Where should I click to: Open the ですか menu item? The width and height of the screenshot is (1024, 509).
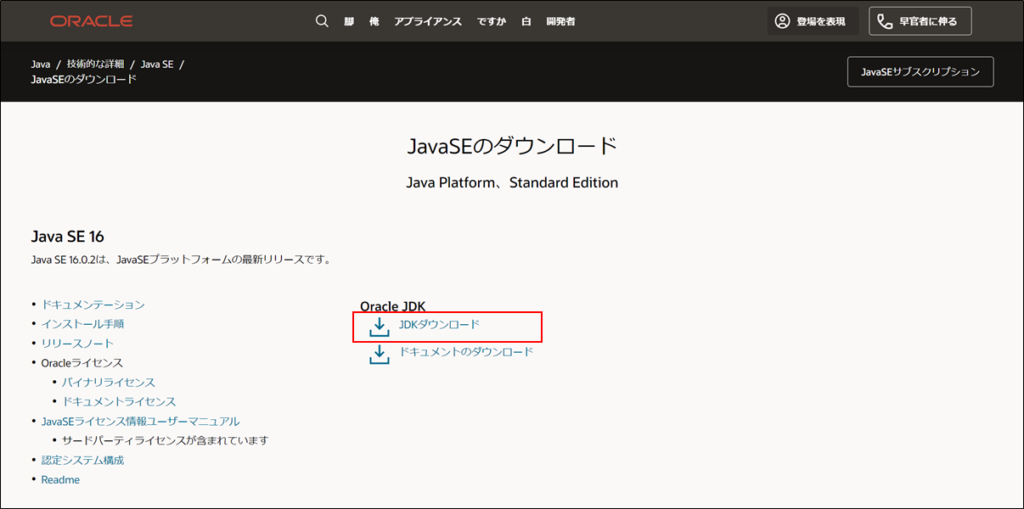click(x=491, y=22)
